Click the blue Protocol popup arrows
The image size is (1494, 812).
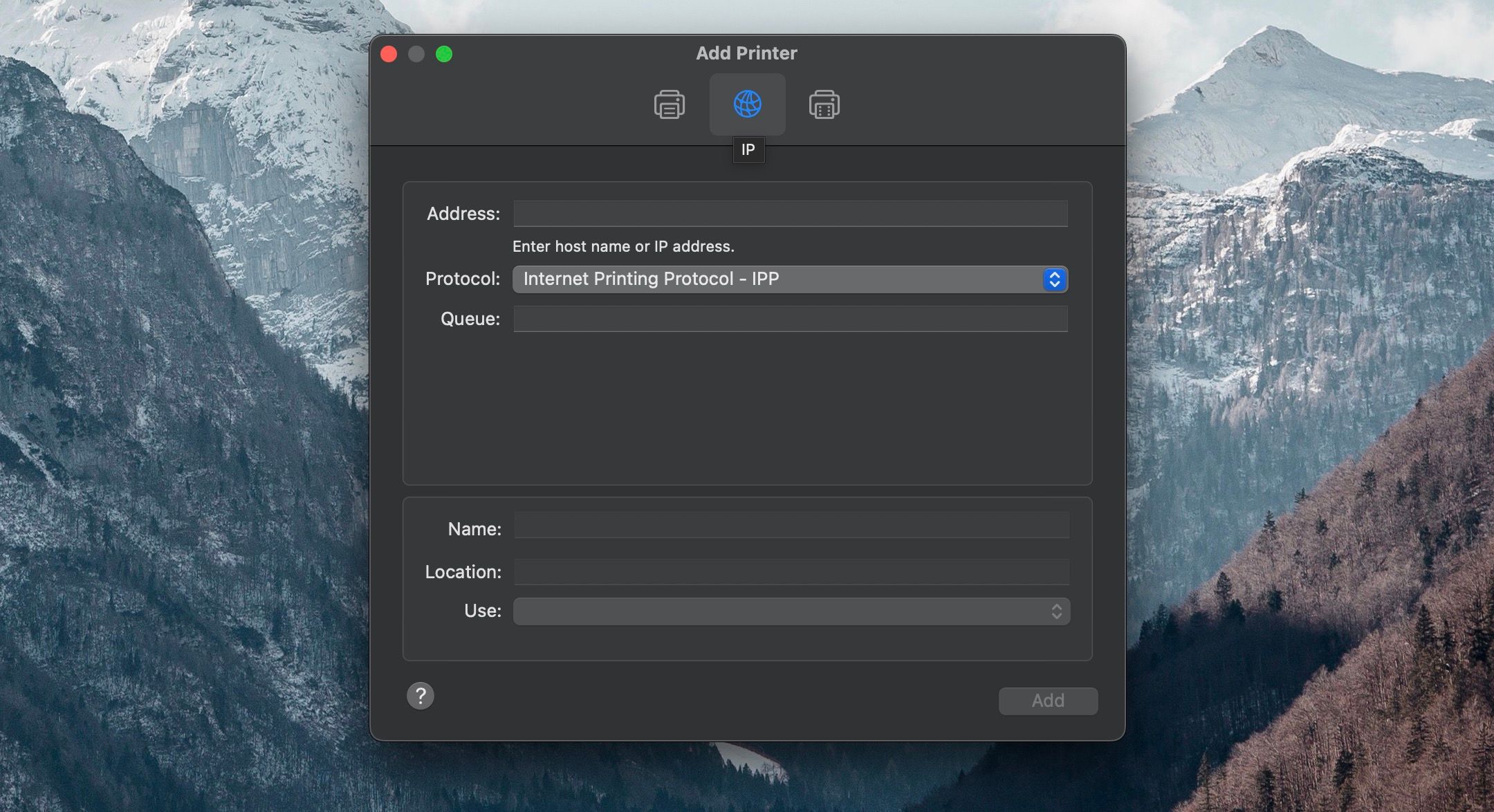point(1054,279)
